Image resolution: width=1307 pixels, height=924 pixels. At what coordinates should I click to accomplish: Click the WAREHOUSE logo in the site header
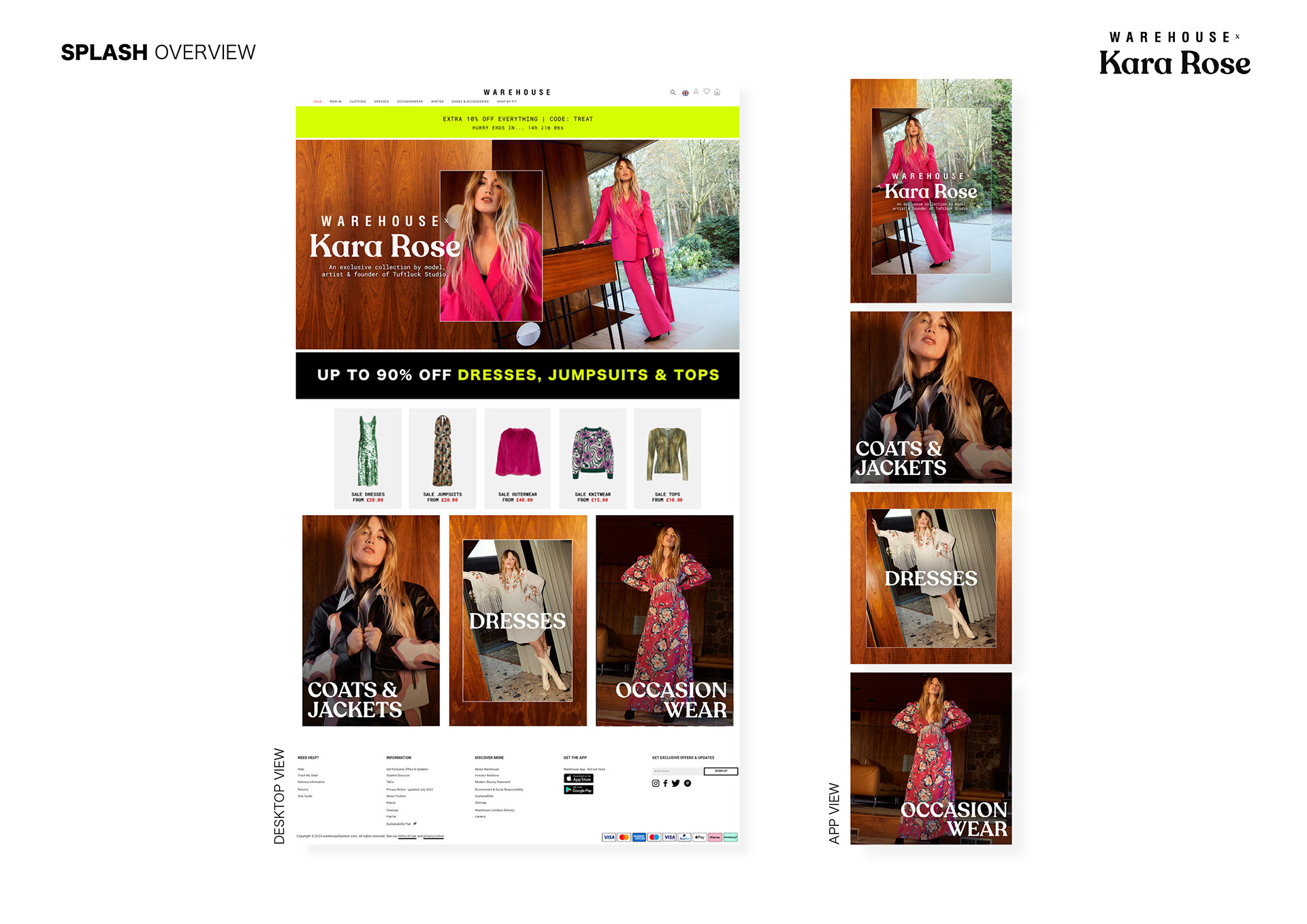pyautogui.click(x=517, y=93)
